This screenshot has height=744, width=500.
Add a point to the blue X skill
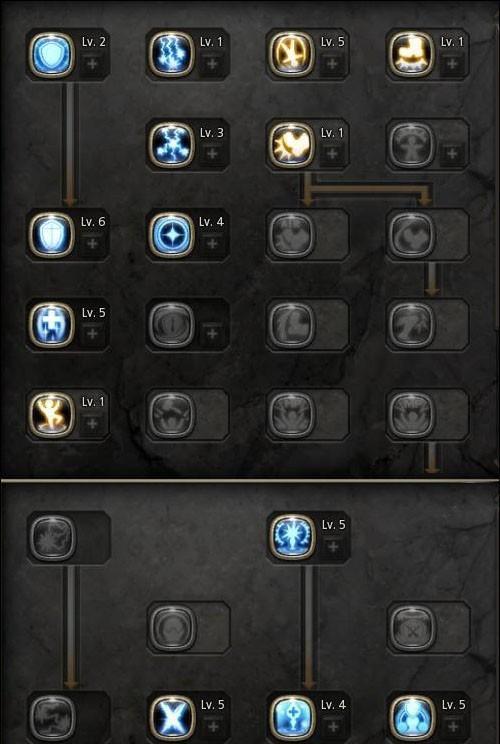[213, 727]
